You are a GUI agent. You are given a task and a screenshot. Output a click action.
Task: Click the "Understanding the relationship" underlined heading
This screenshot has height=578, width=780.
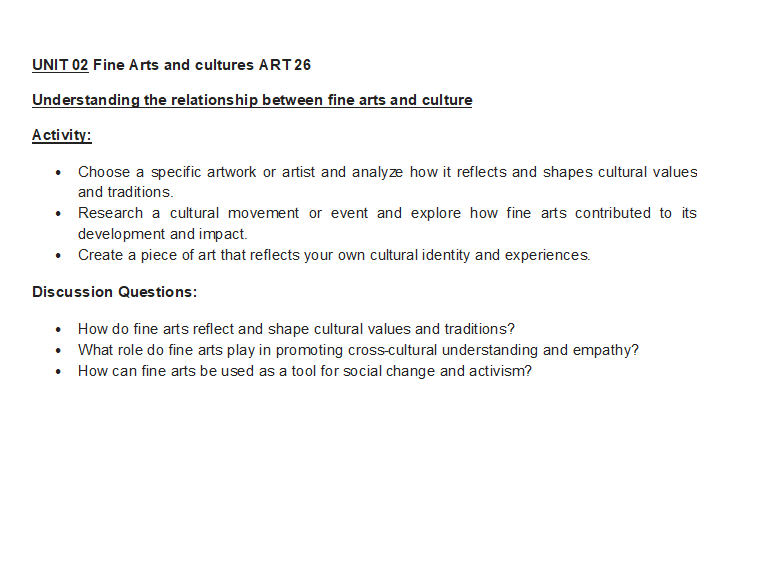(x=252, y=100)
